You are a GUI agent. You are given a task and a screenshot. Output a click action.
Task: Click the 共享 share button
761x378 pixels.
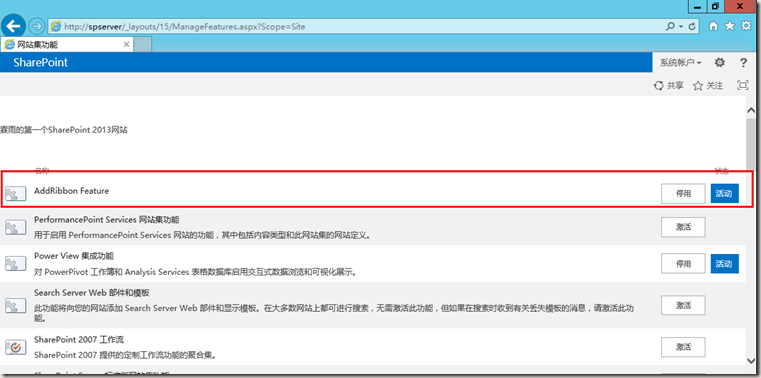669,85
